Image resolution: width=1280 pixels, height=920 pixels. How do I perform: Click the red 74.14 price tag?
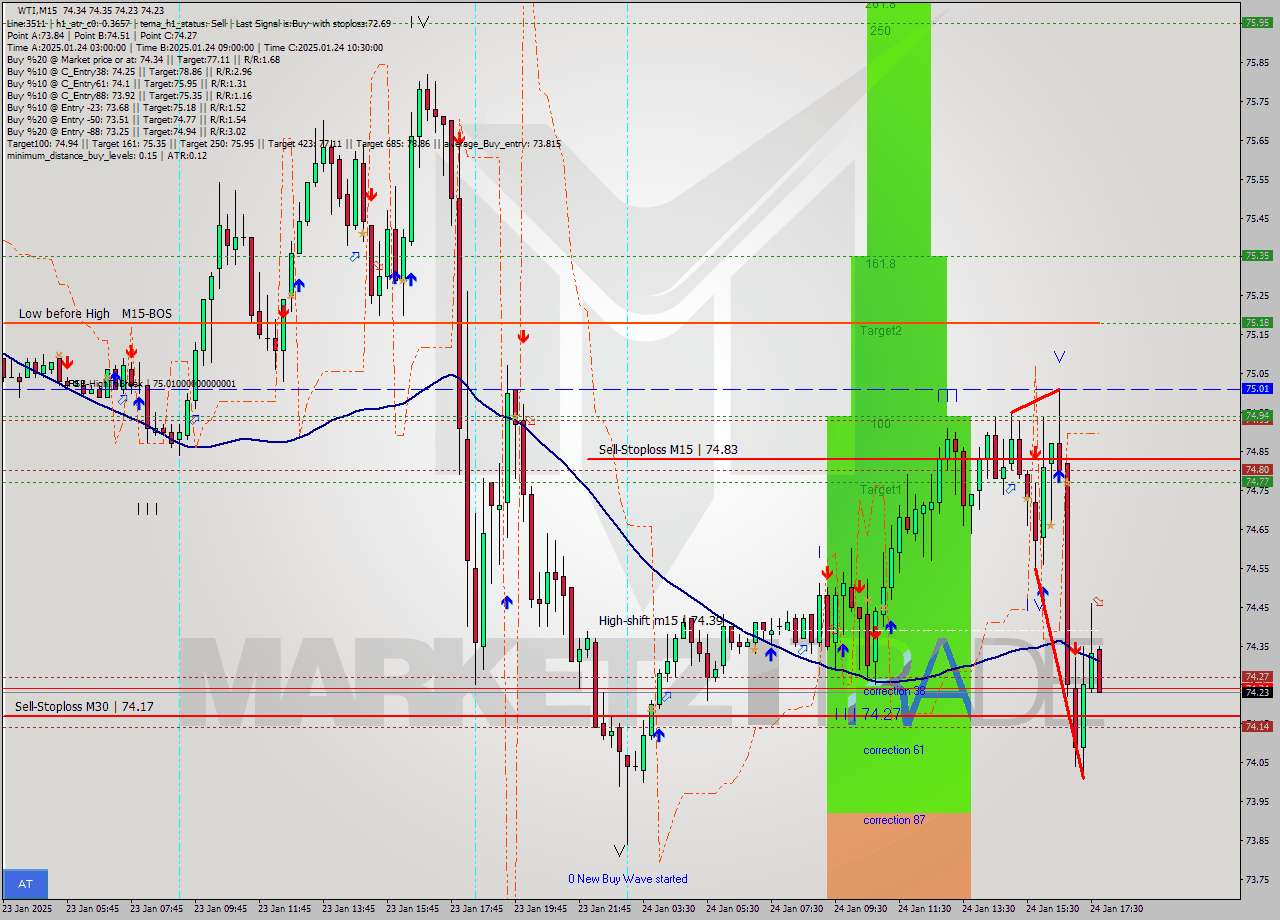(x=1257, y=726)
